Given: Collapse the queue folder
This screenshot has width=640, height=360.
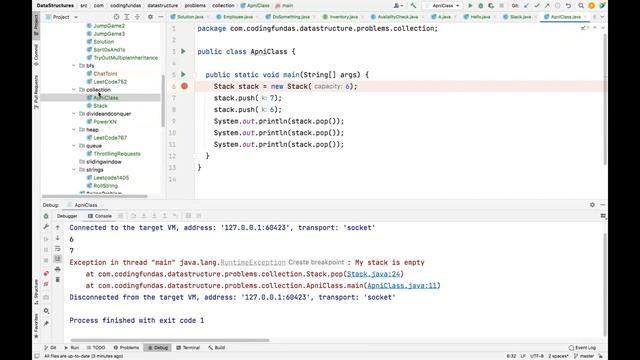Looking at the screenshot, I should pos(74,146).
